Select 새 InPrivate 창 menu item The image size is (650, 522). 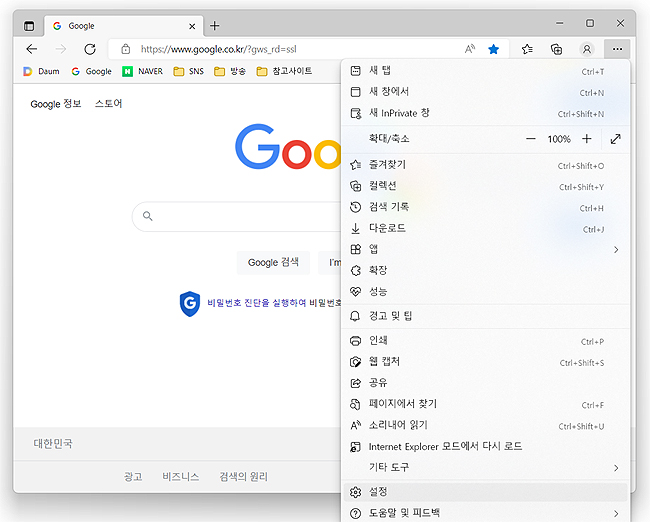tap(484, 113)
